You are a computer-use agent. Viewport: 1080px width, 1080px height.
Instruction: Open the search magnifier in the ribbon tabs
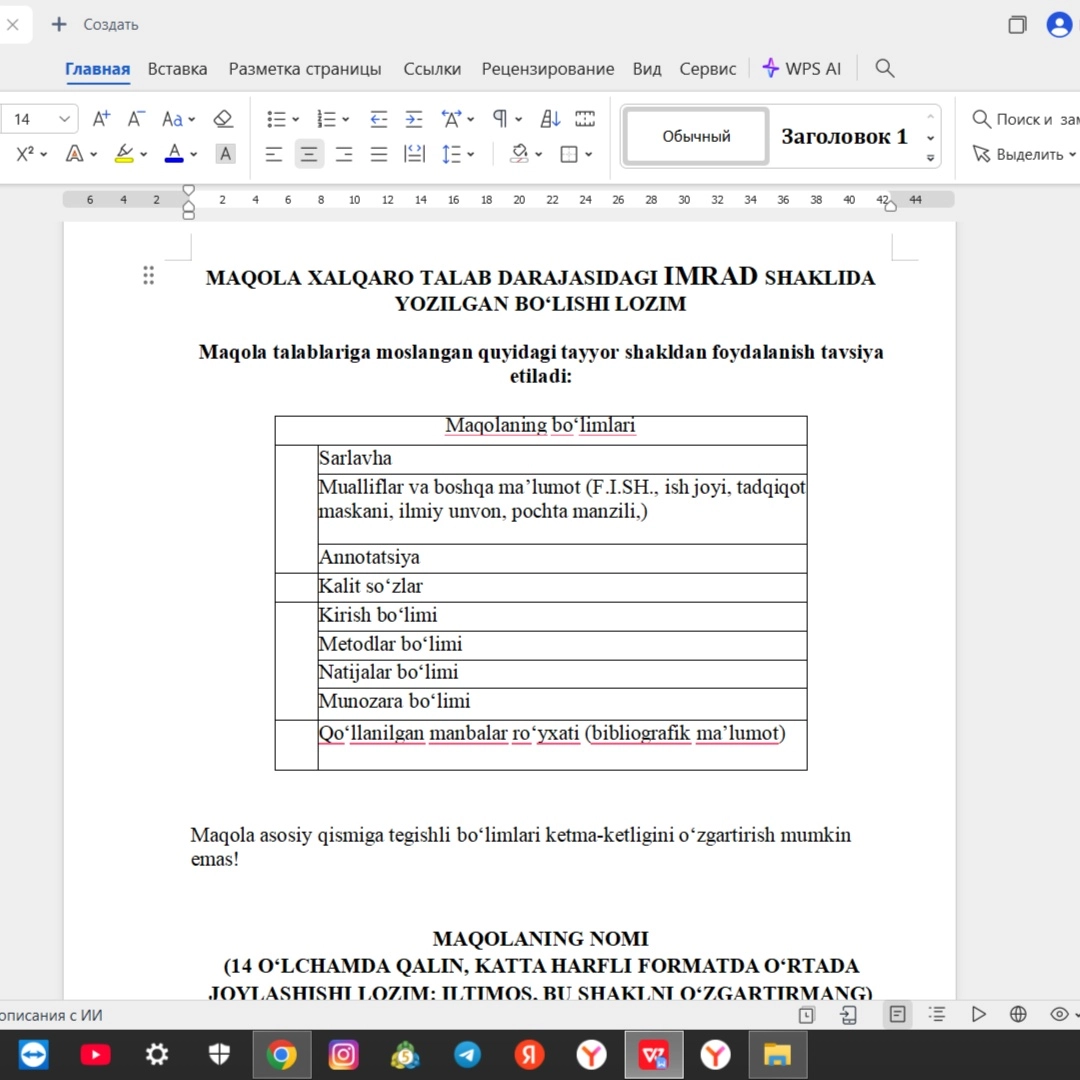pos(884,68)
